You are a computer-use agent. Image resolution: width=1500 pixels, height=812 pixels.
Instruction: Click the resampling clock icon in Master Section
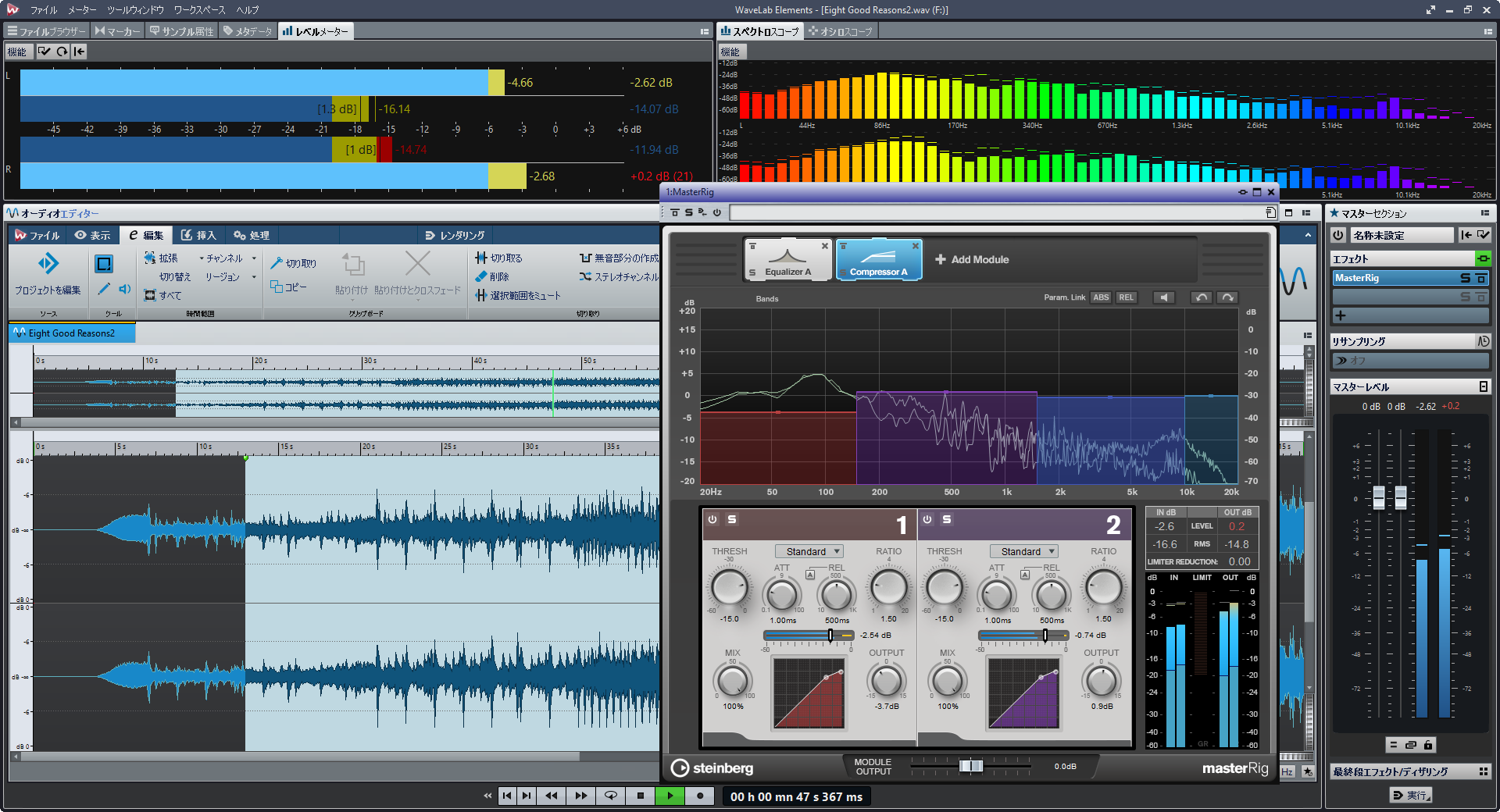point(1483,341)
